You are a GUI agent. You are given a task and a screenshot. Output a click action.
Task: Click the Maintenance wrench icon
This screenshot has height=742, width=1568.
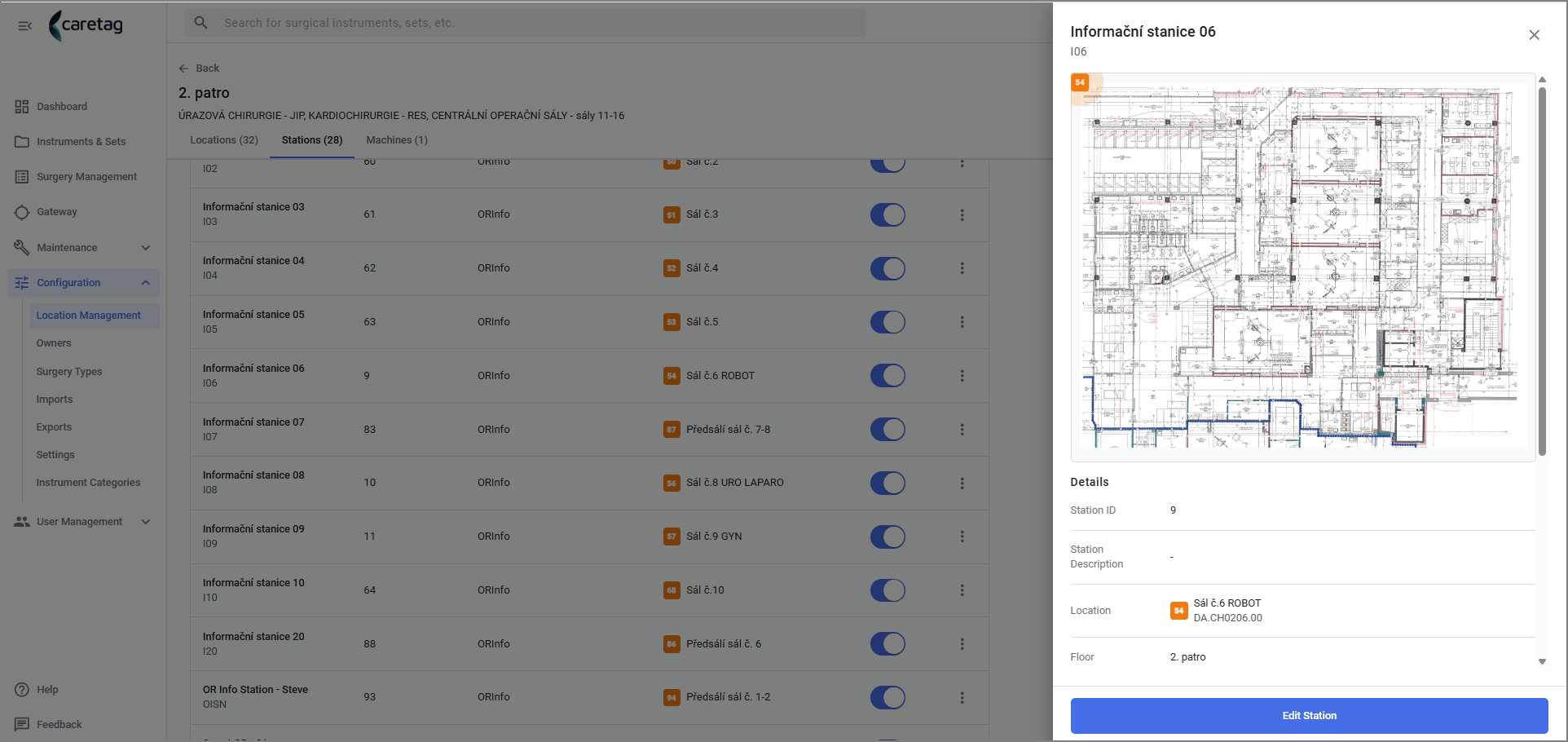22,247
